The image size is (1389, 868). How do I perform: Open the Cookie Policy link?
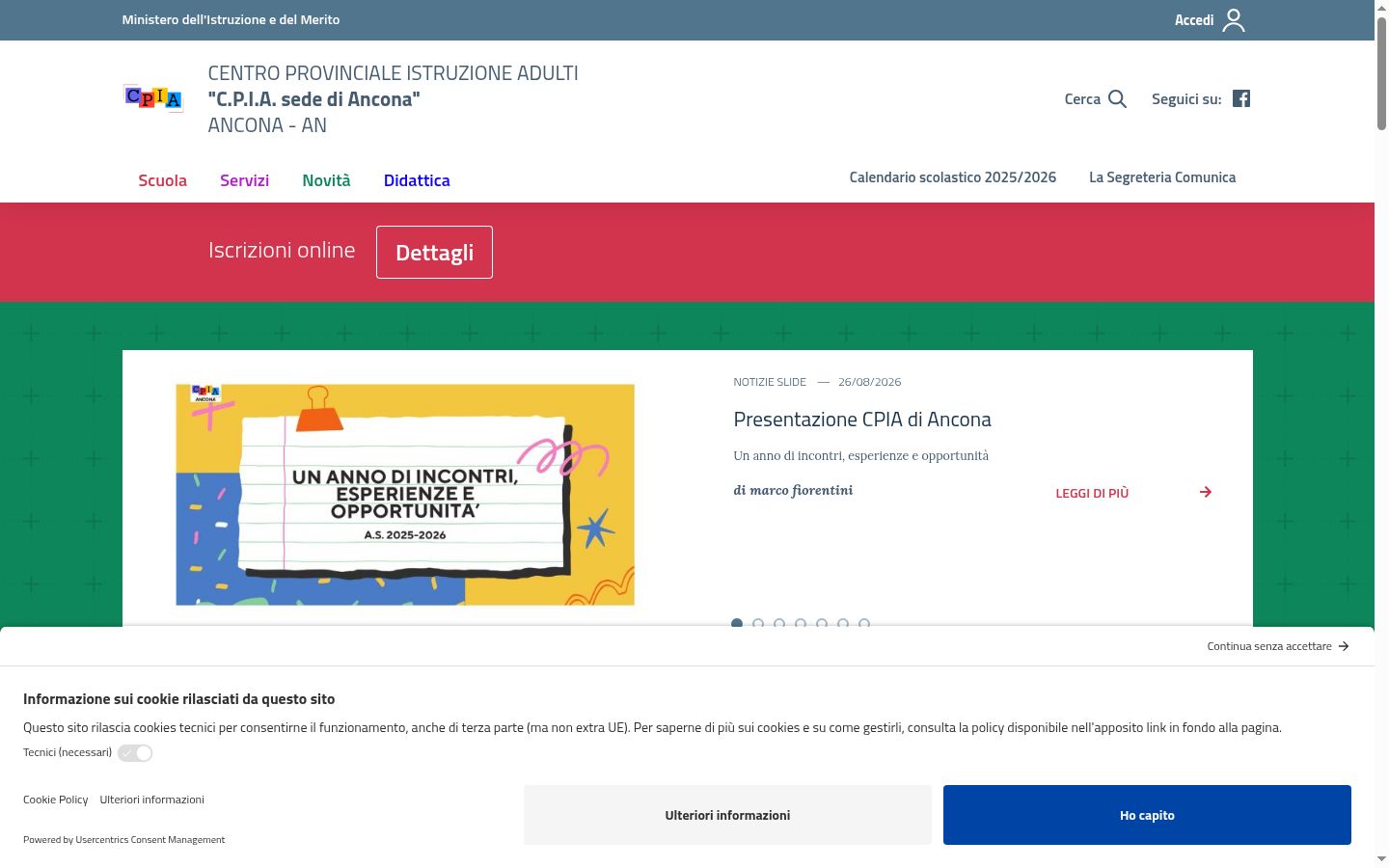point(56,800)
